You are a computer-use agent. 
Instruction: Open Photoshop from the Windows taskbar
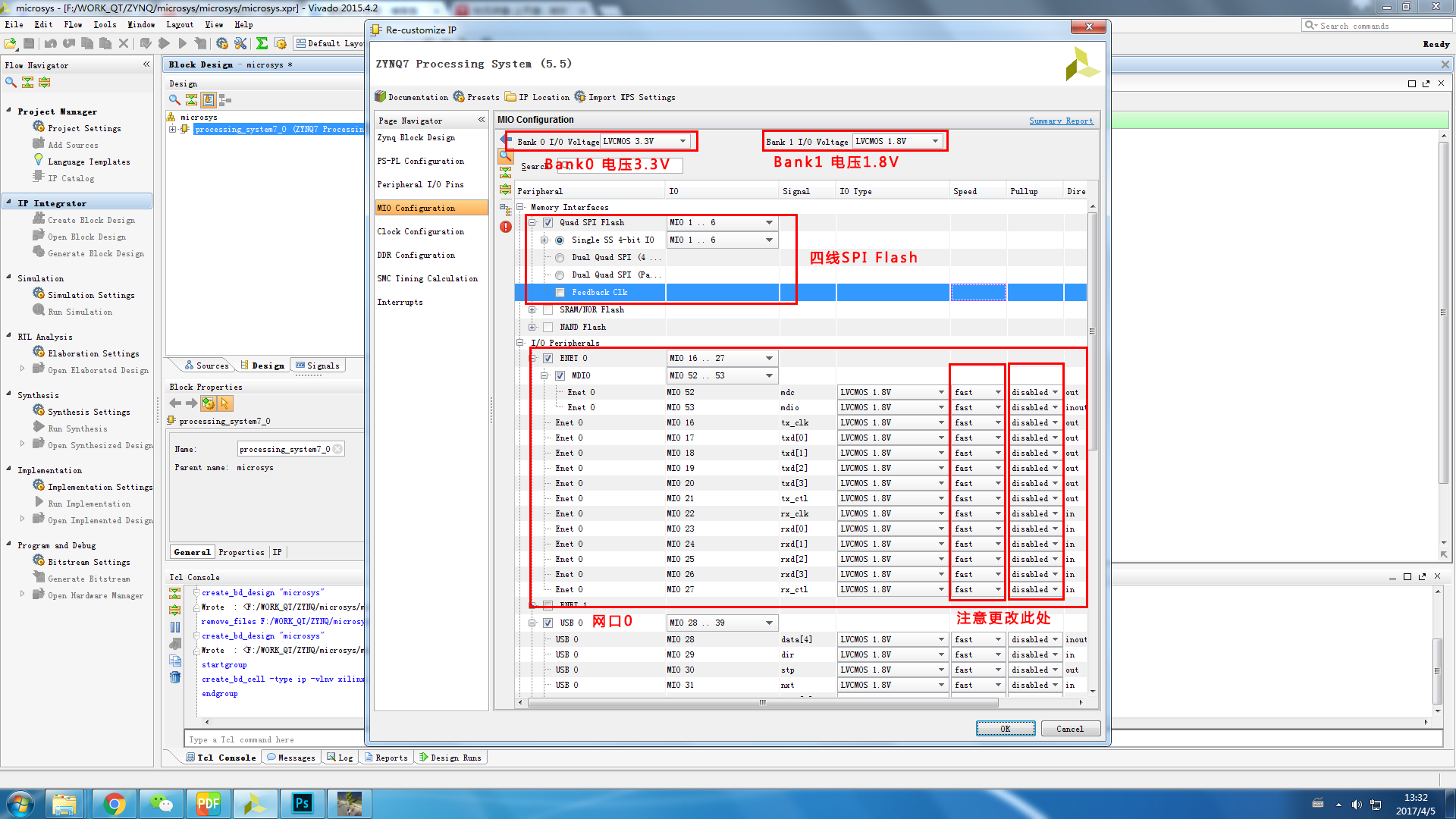302,803
